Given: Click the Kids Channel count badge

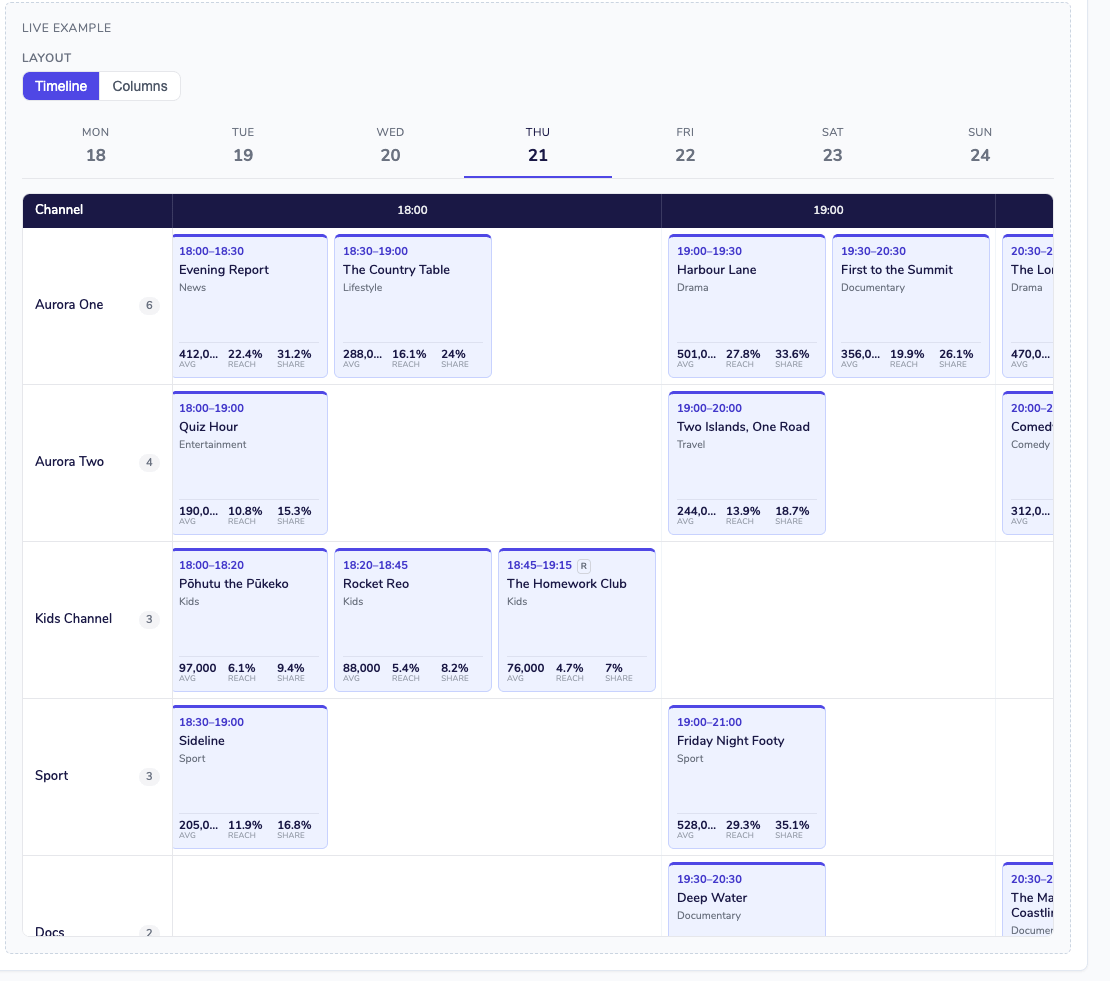Looking at the screenshot, I should tap(149, 619).
